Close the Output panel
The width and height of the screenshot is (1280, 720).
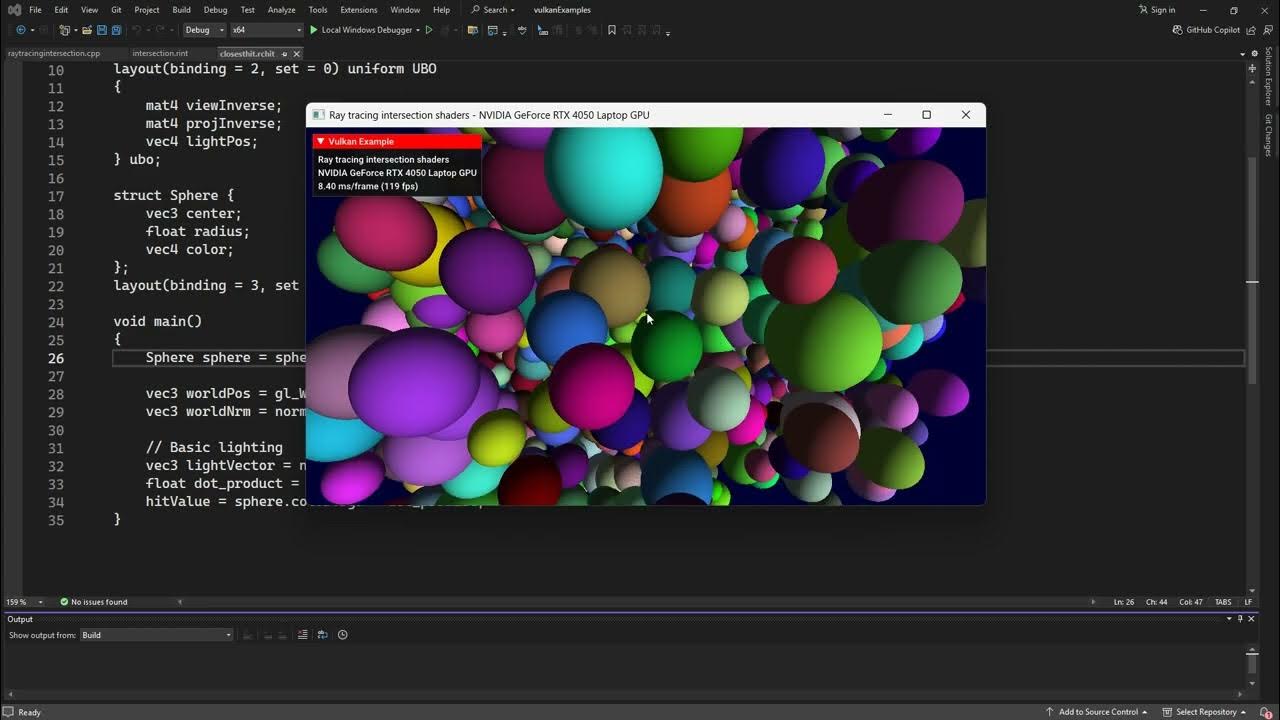(1253, 619)
